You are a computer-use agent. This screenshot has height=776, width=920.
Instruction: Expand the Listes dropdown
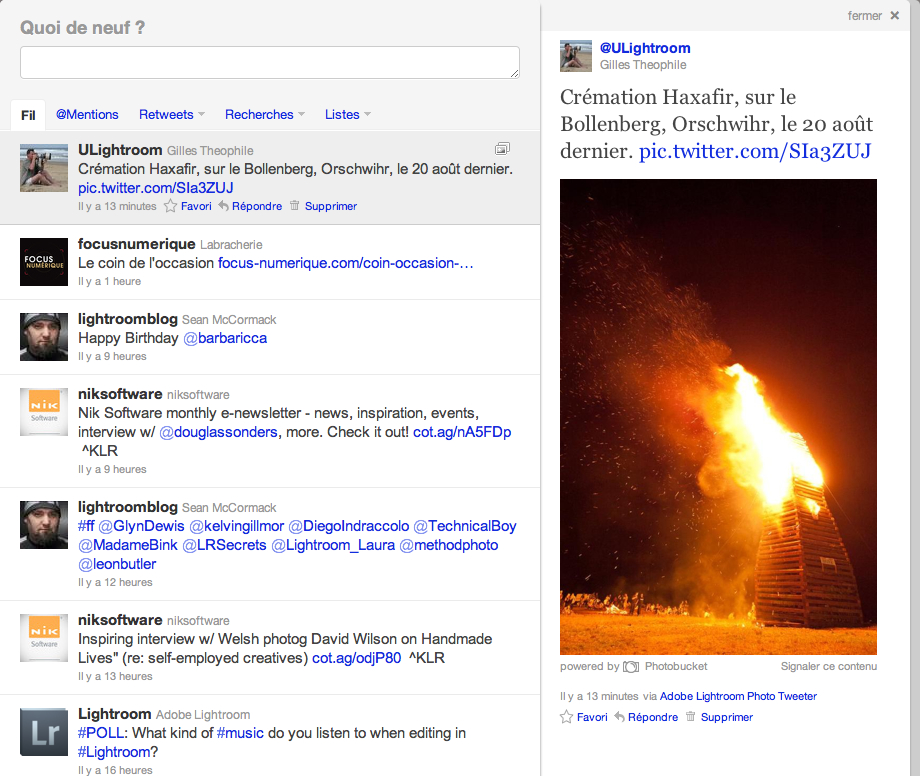coord(367,114)
